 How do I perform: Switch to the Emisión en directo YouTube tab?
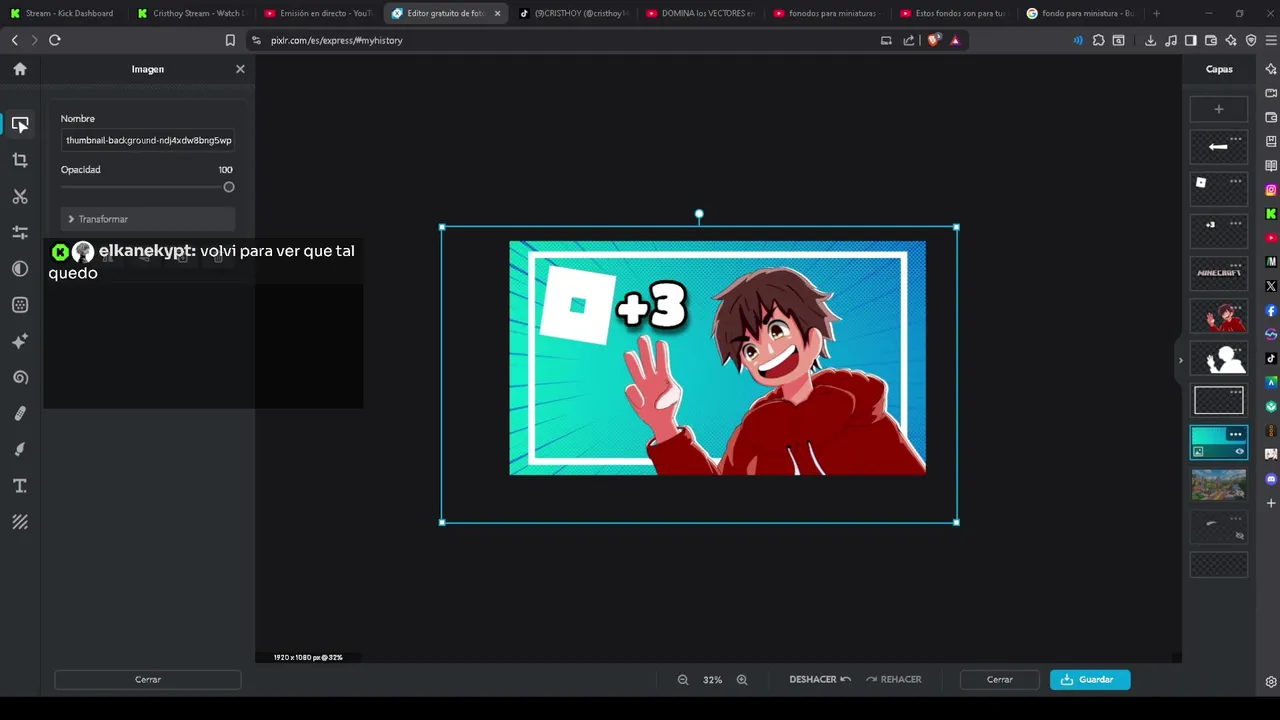pyautogui.click(x=319, y=13)
